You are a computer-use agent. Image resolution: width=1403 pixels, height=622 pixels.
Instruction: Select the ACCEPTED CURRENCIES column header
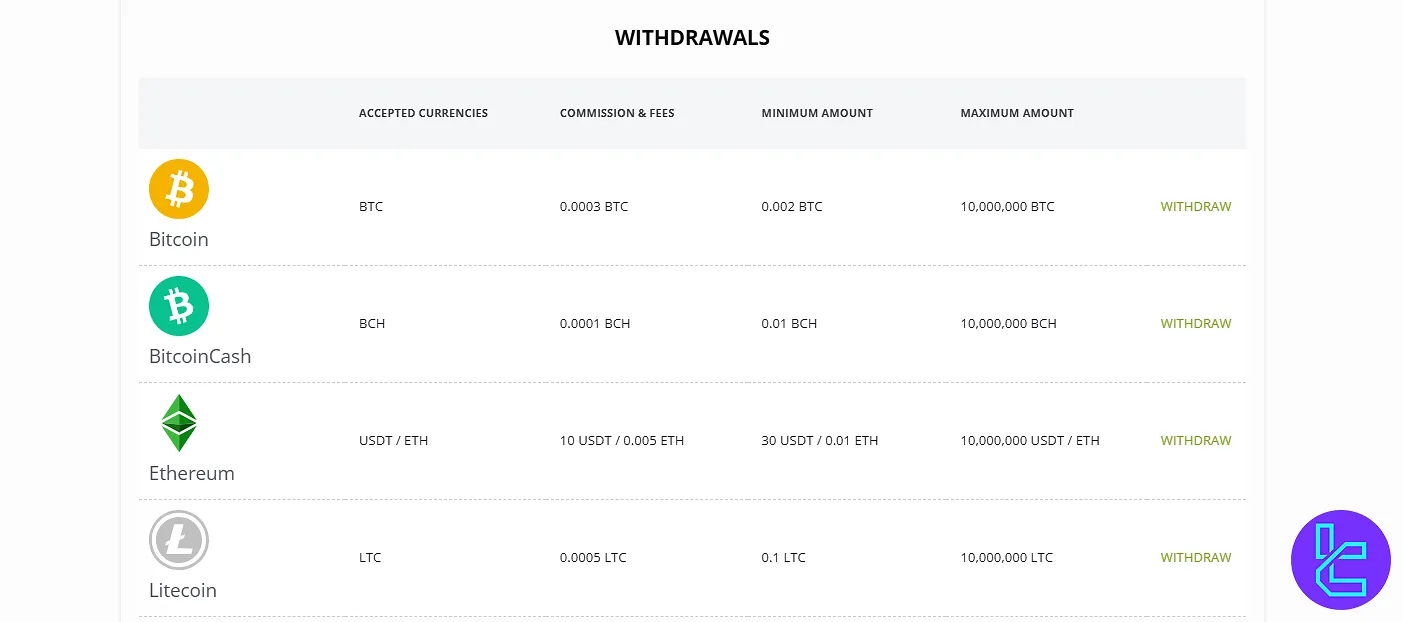423,113
